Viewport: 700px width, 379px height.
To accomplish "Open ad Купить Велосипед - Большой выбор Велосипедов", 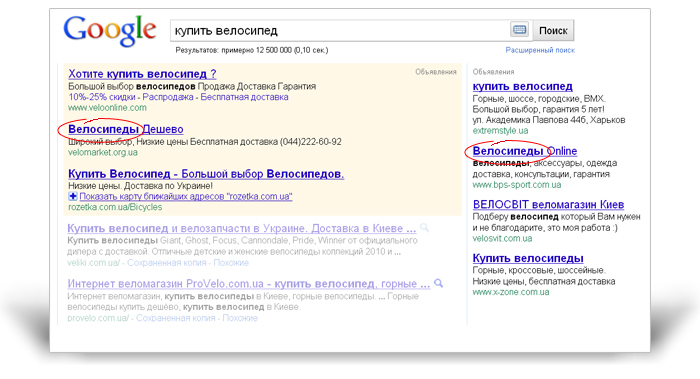I will pyautogui.click(x=206, y=174).
